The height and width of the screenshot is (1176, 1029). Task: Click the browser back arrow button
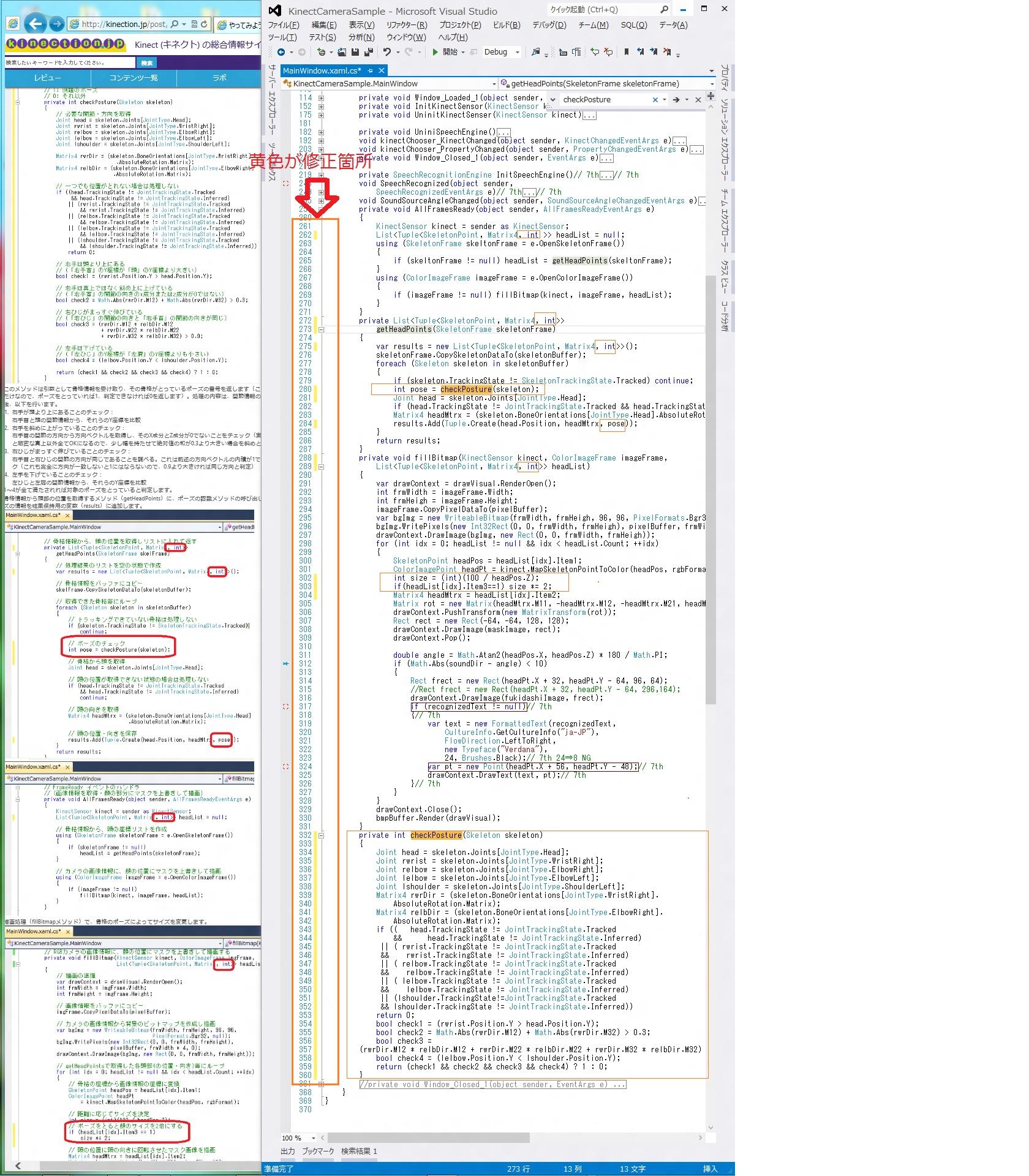36,24
